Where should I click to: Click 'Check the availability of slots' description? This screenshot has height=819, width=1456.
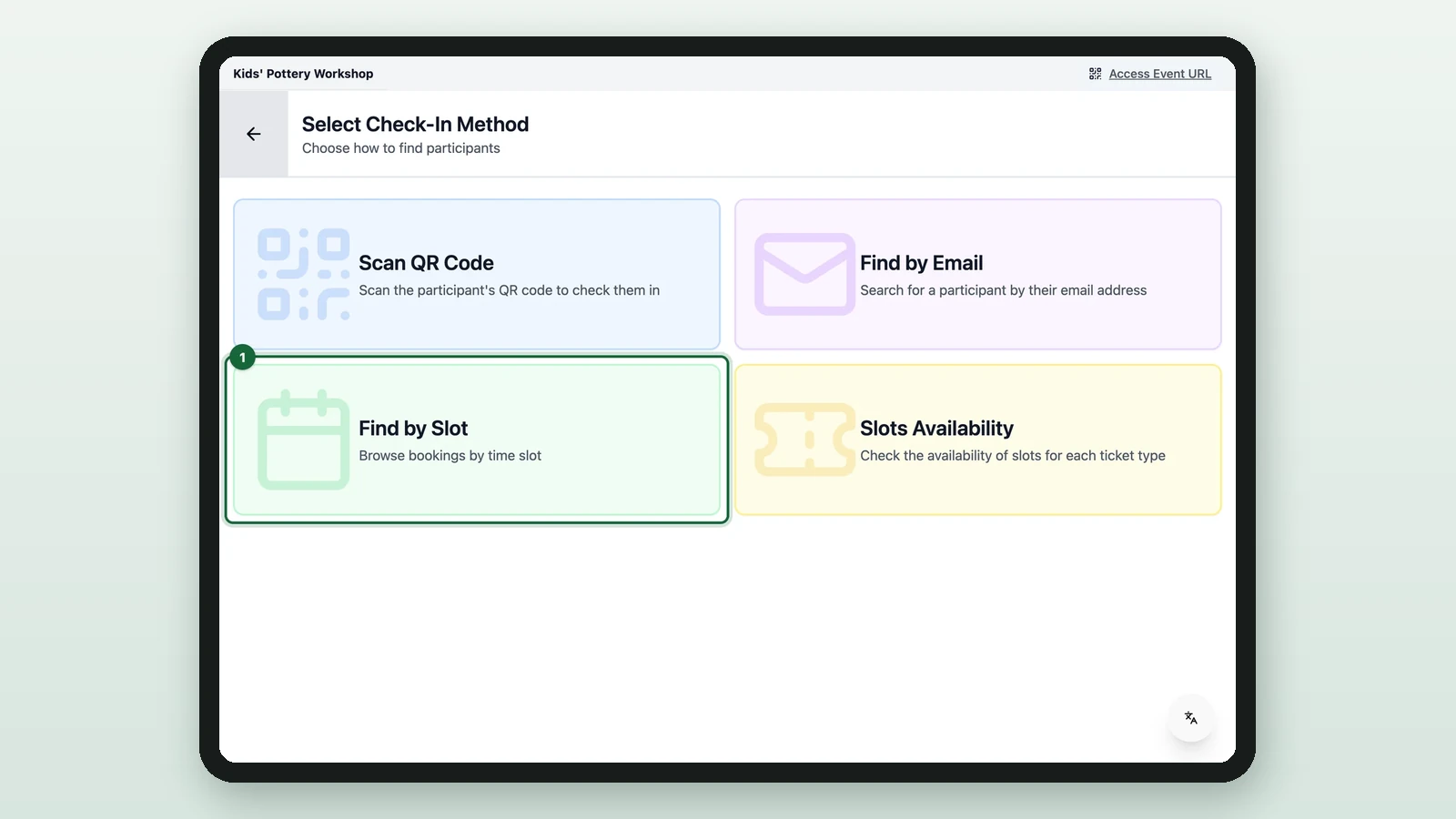click(1012, 456)
